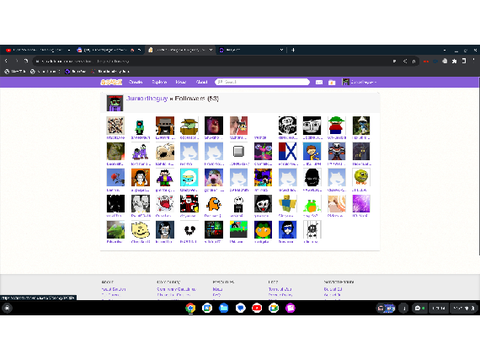The image size is (480, 360).
Task: Open the Explore menu item
Action: click(x=159, y=82)
